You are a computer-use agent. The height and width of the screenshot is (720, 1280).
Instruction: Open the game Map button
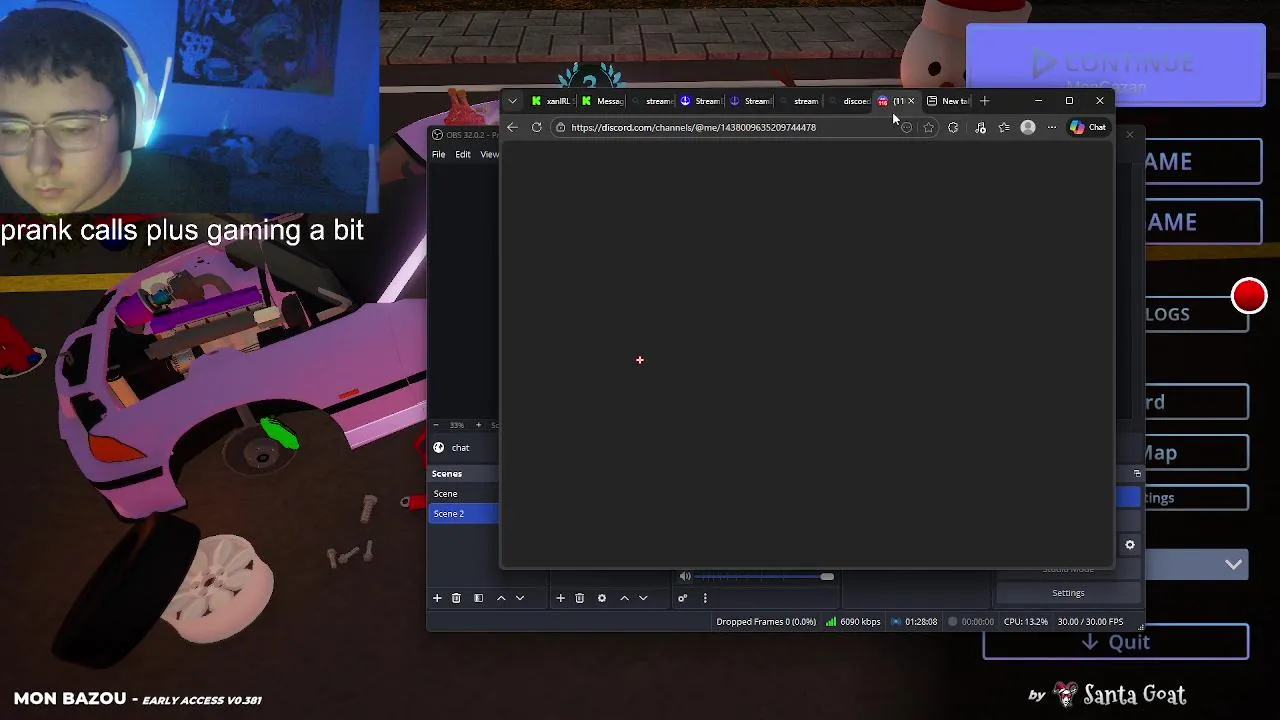[x=1197, y=453]
